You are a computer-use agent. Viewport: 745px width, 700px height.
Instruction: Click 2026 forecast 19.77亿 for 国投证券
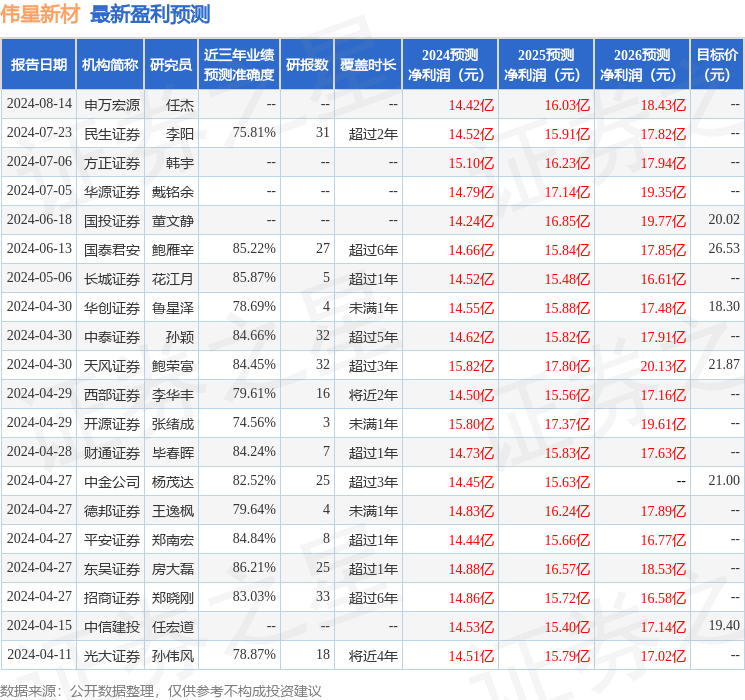pyautogui.click(x=663, y=221)
